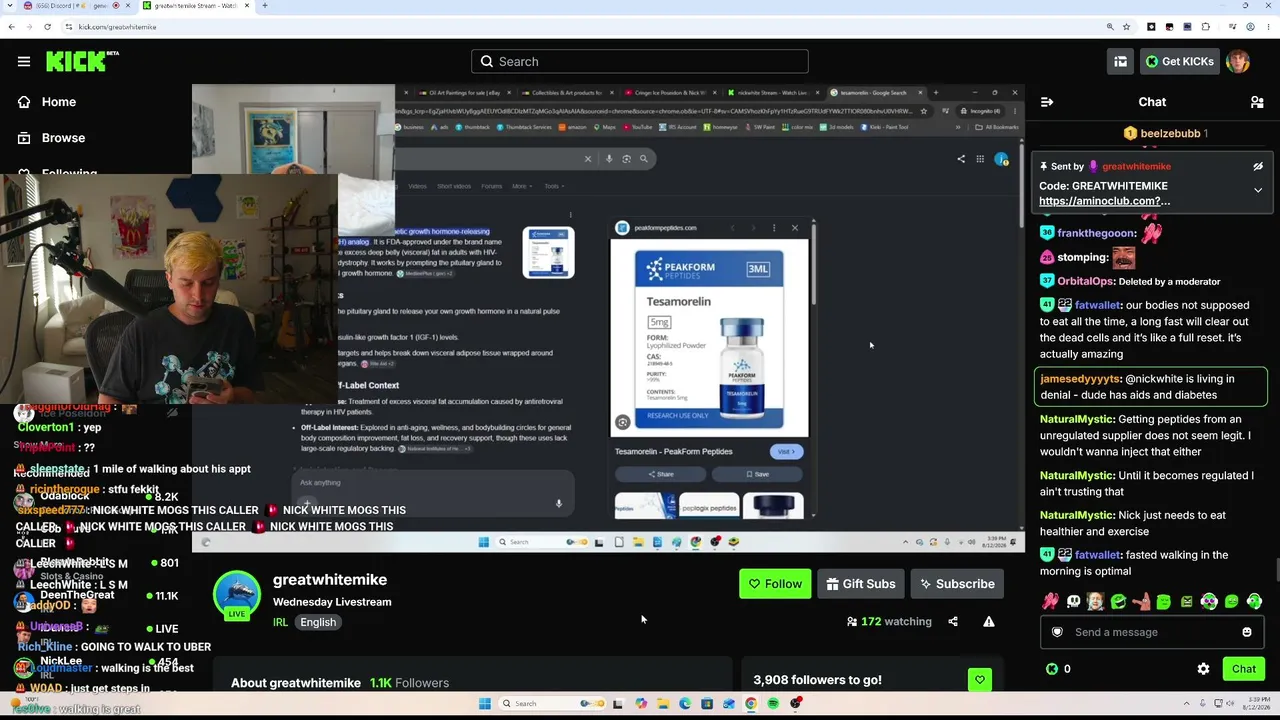This screenshot has width=1280, height=720.
Task: Open the emoji picker in chat input
Action: [x=1247, y=632]
